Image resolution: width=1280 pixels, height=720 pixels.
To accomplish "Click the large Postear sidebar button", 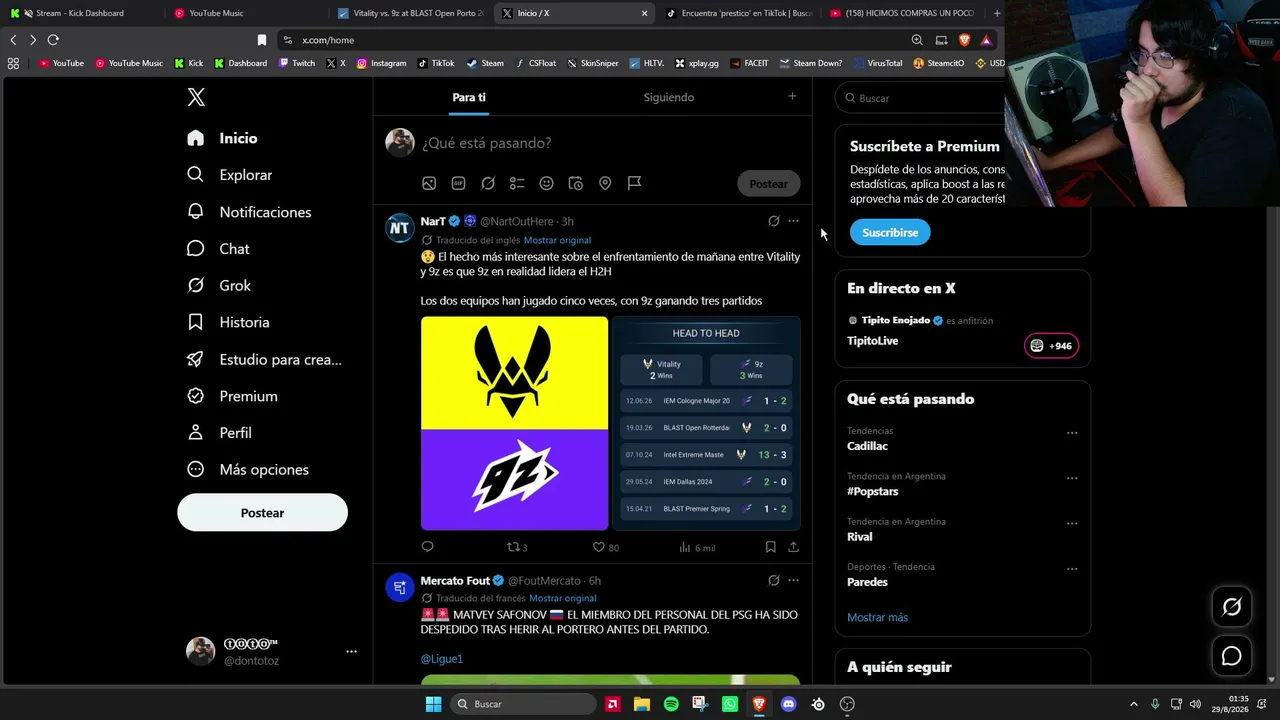I will coord(262,512).
